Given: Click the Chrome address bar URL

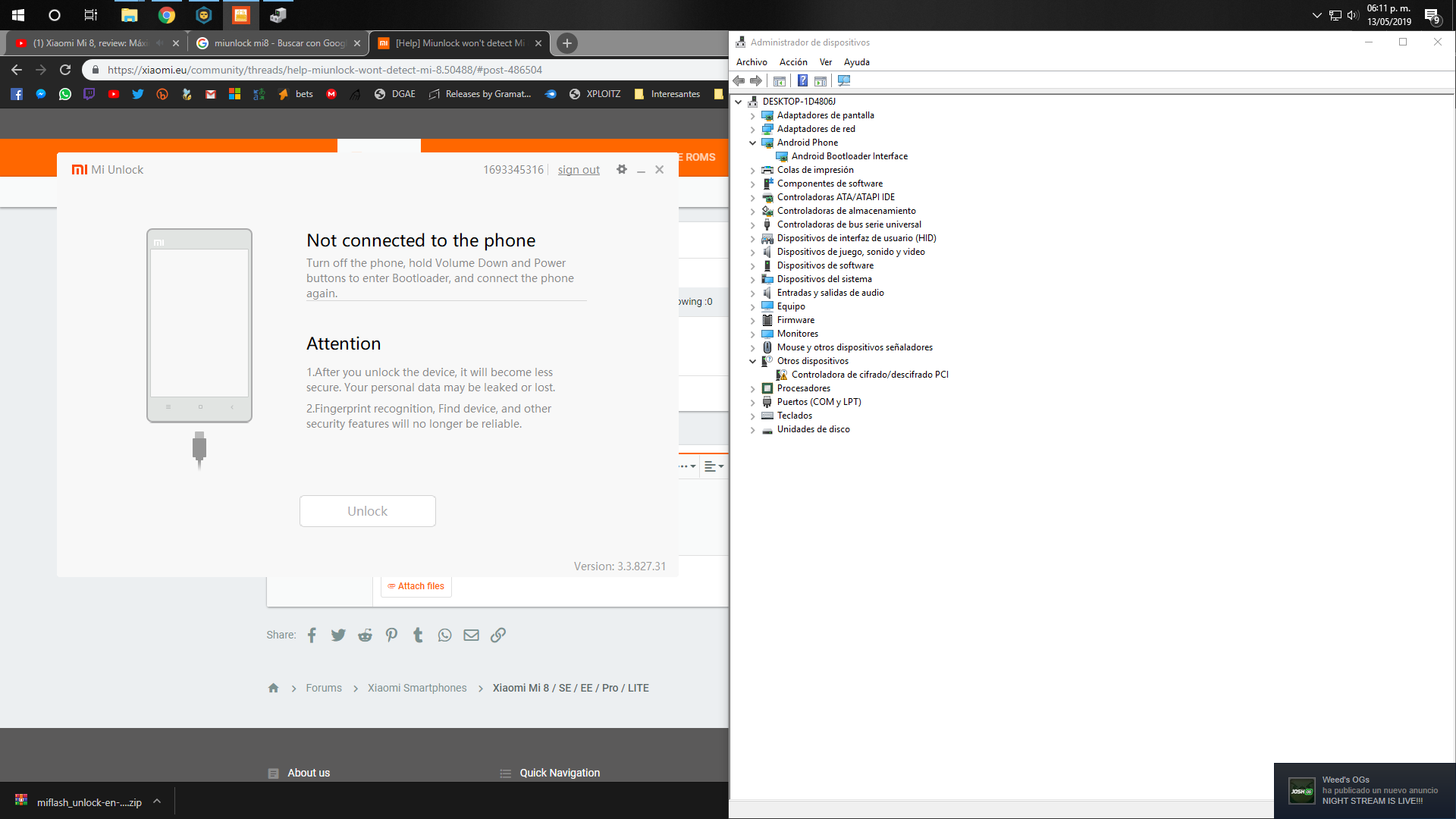Looking at the screenshot, I should tap(325, 70).
